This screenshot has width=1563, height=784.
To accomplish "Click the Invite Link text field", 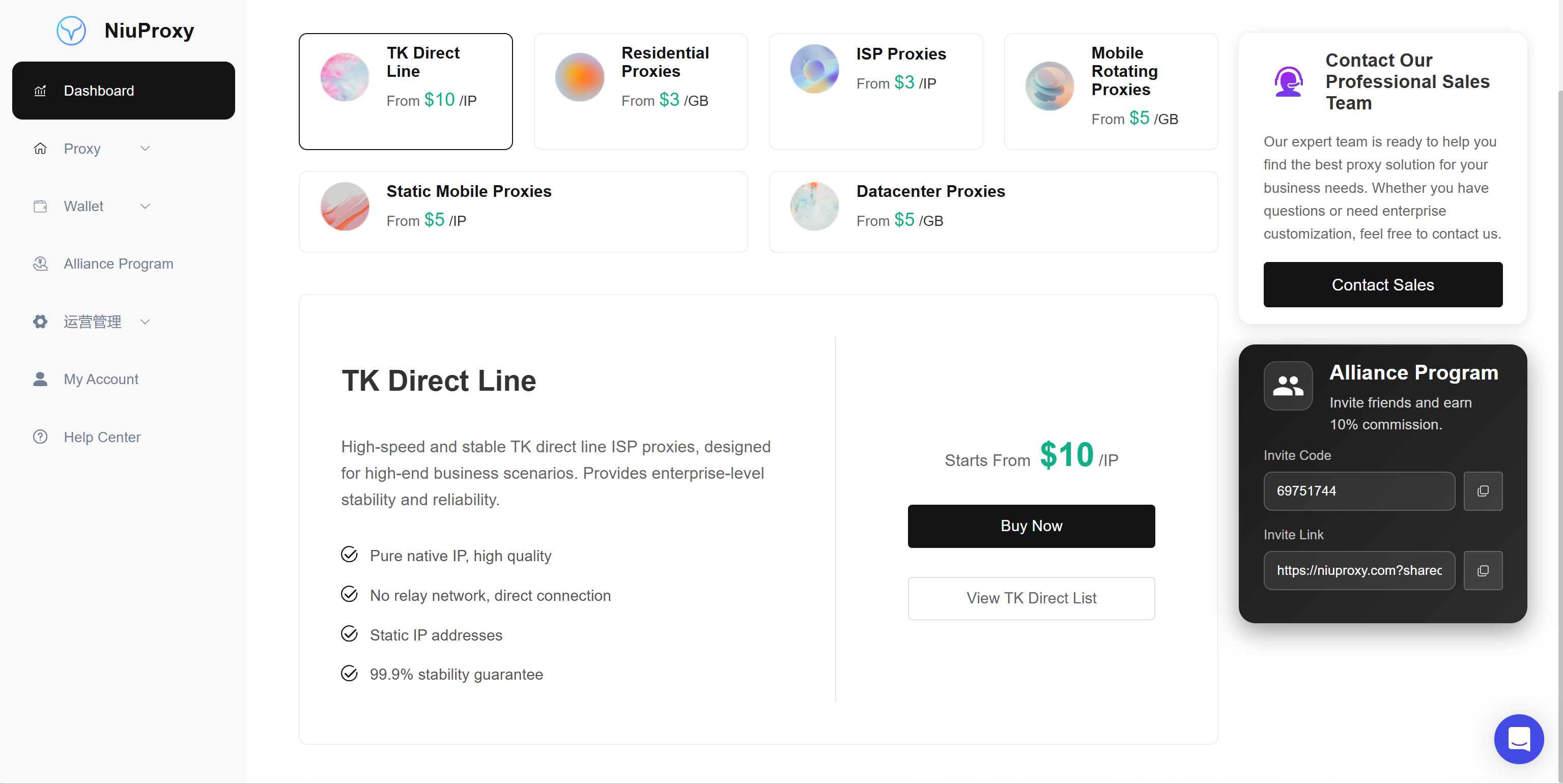I will coord(1359,570).
